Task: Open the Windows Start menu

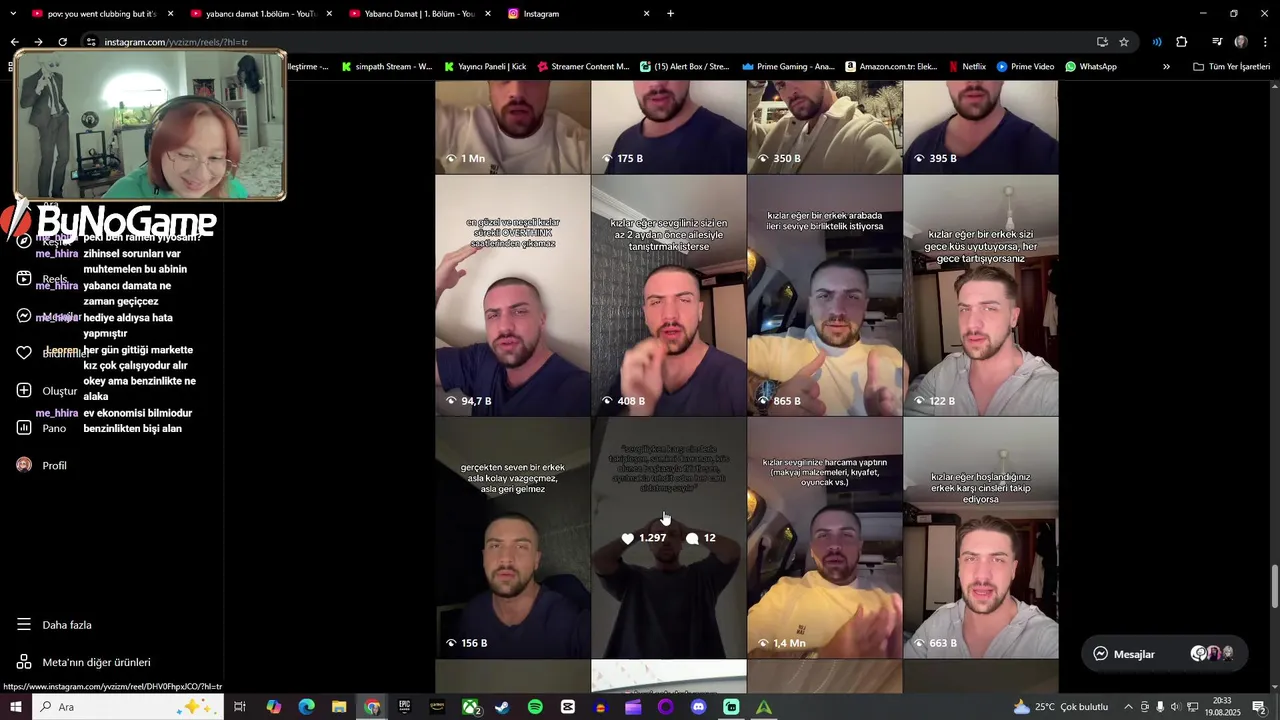Action: pos(16,707)
